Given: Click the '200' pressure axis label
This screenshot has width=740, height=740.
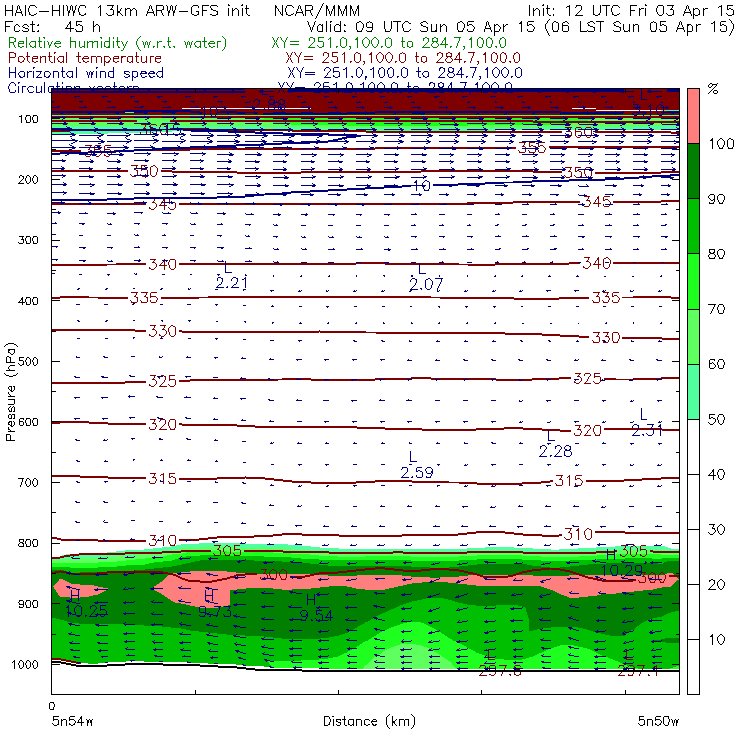Looking at the screenshot, I should (x=28, y=180).
